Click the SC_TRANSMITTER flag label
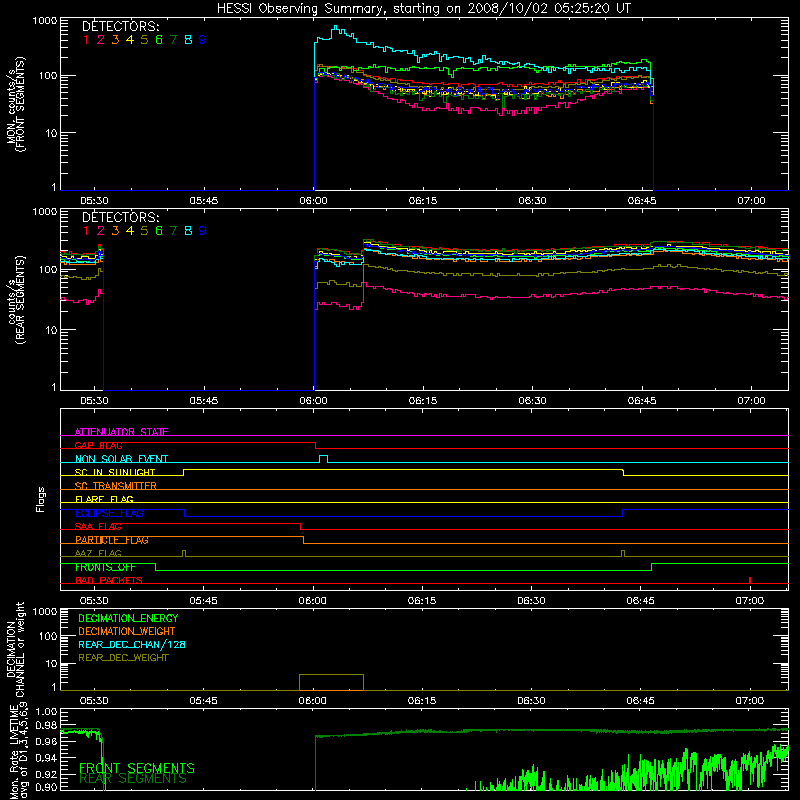Screen dimensions: 800x800 coord(116,486)
